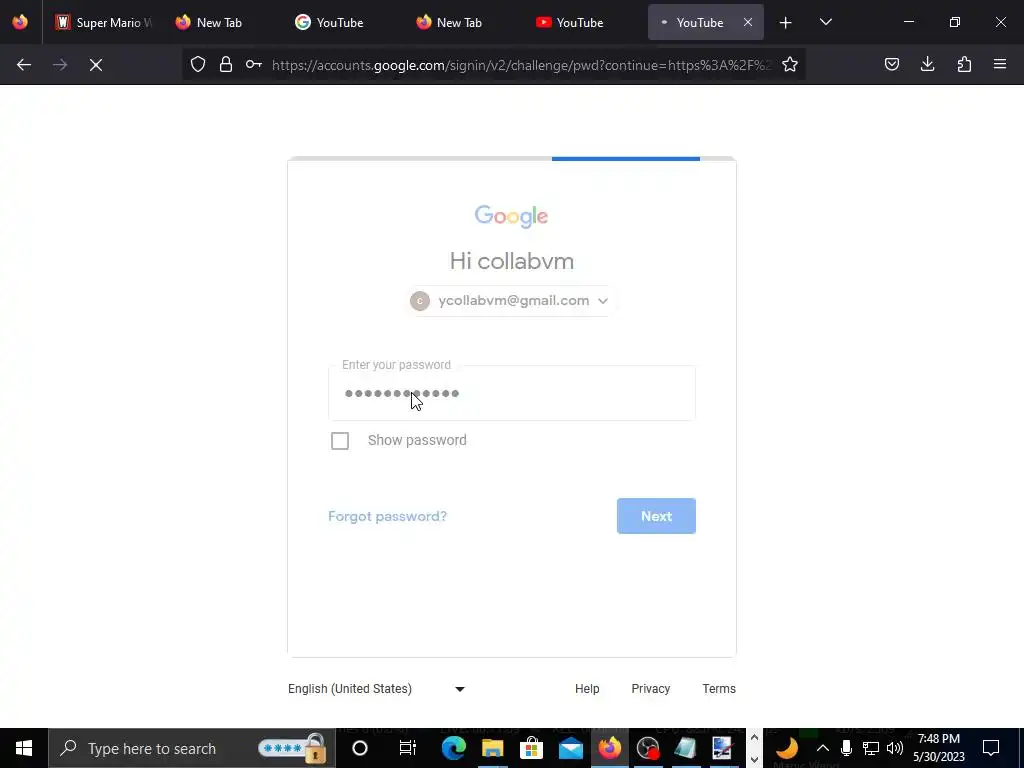Open the microphone tray icon
The height and width of the screenshot is (768, 1024).
point(846,748)
